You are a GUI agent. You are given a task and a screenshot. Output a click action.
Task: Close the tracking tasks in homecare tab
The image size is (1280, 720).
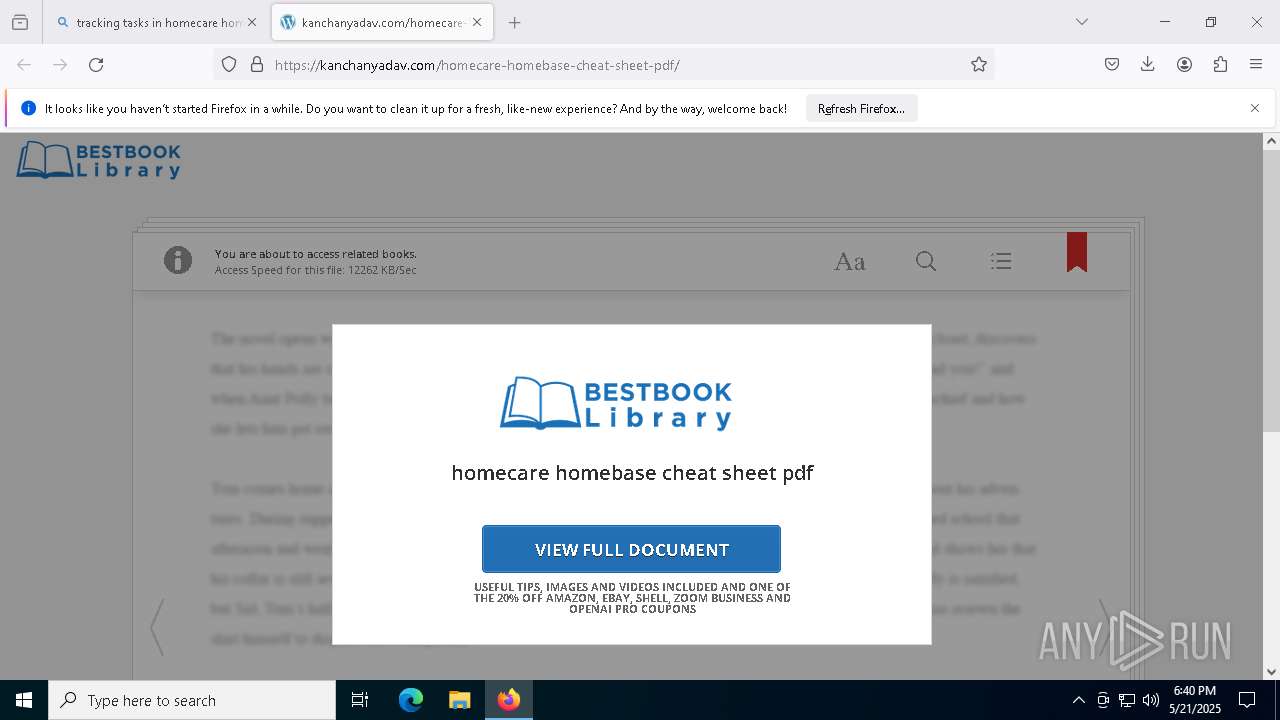coord(251,22)
